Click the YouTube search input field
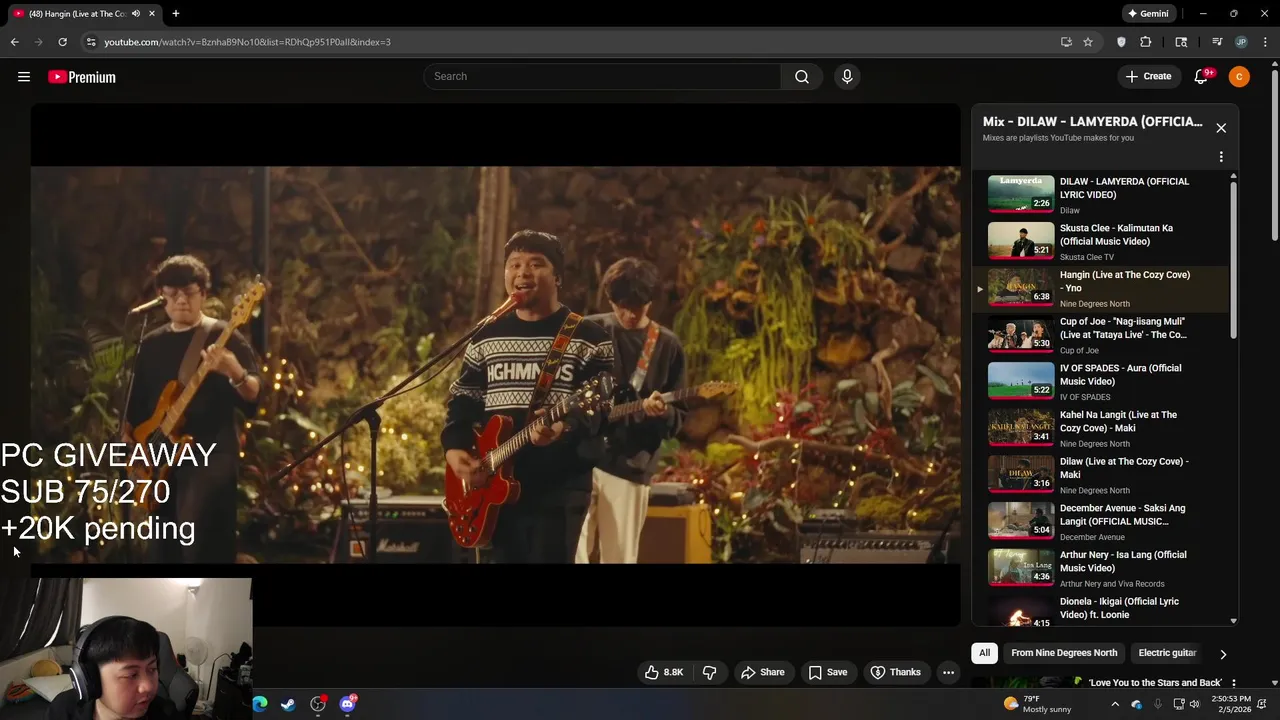 click(604, 77)
